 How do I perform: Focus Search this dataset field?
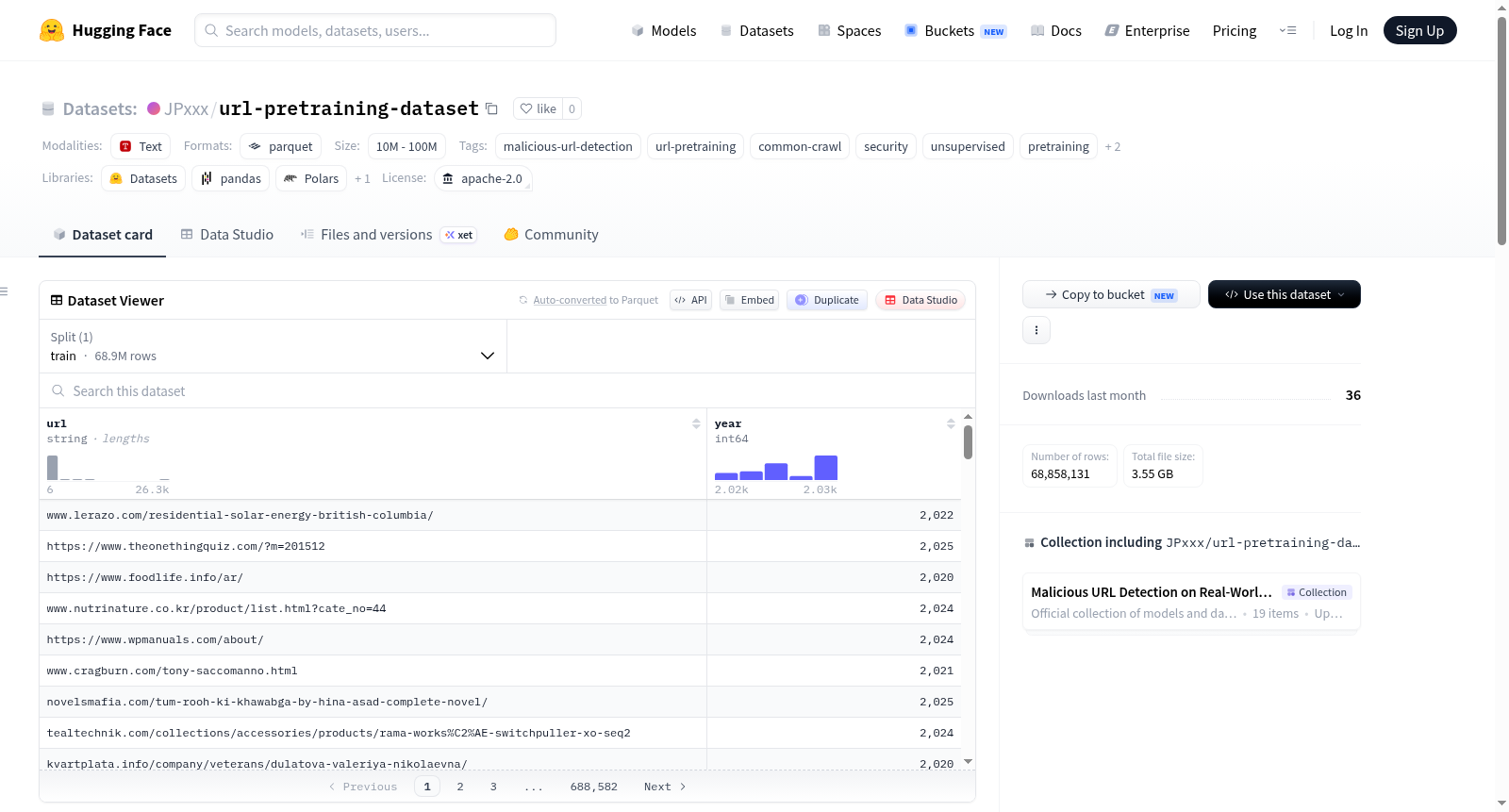[x=507, y=390]
